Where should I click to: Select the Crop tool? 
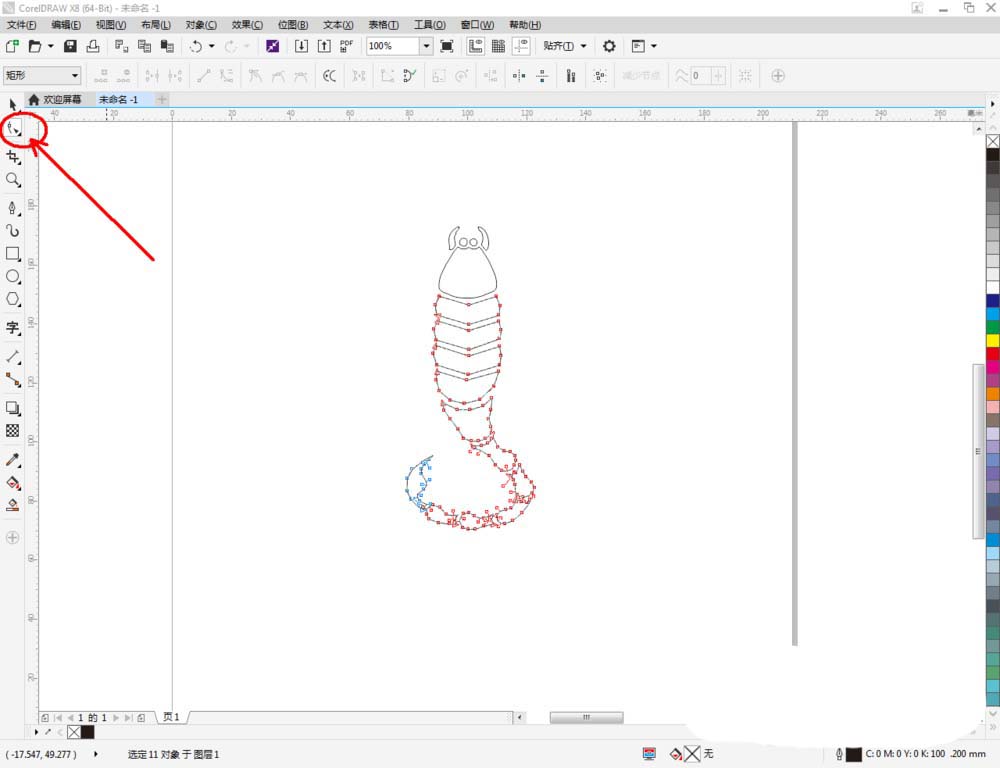pyautogui.click(x=13, y=157)
